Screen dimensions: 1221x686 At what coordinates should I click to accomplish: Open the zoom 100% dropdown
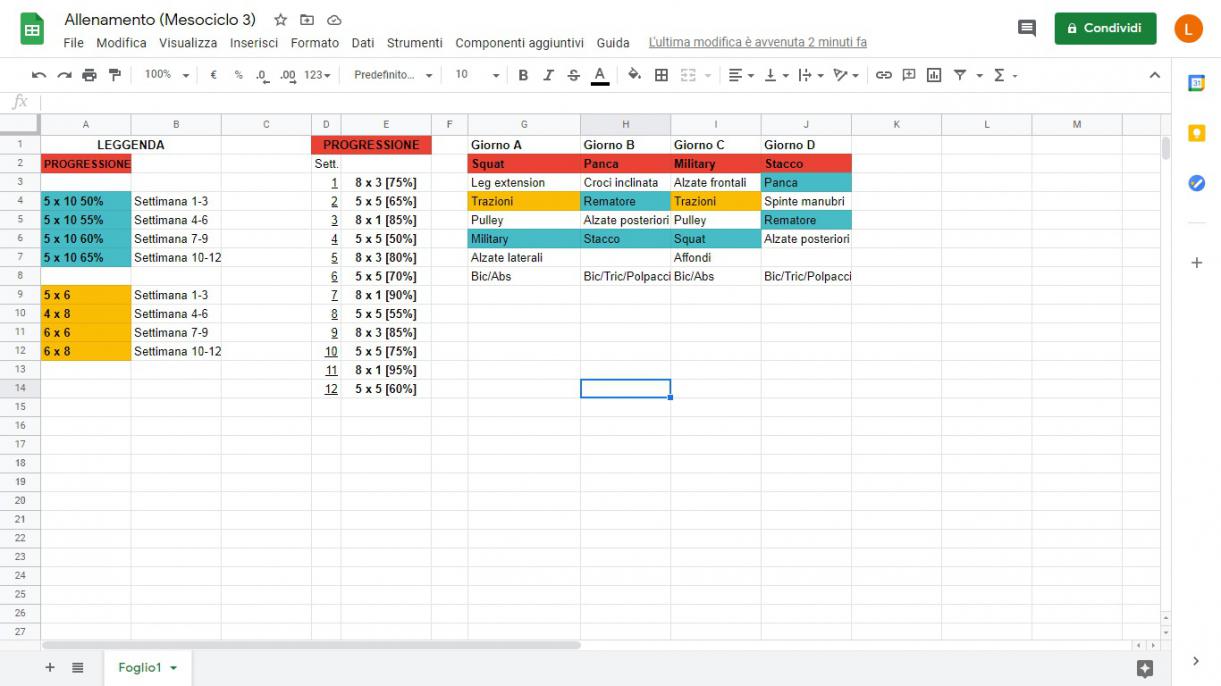pos(166,75)
